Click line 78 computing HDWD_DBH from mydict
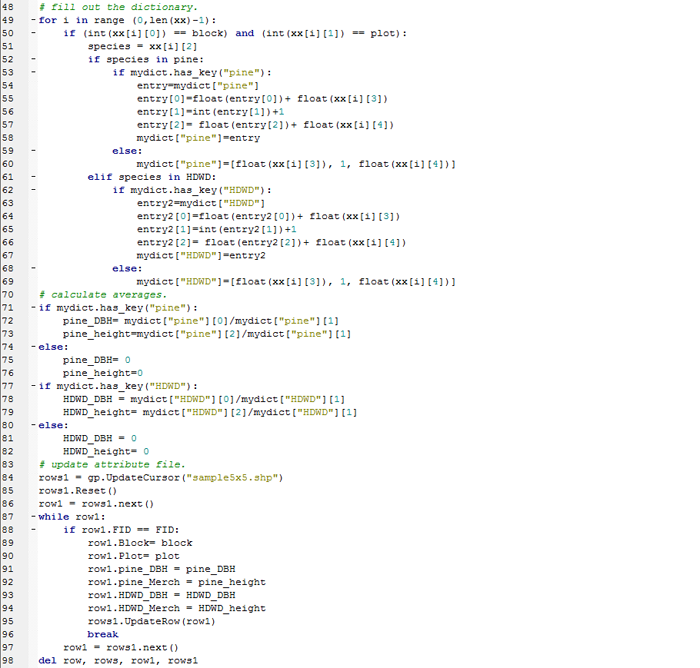Screen dimensions: 700x668 [x=204, y=399]
